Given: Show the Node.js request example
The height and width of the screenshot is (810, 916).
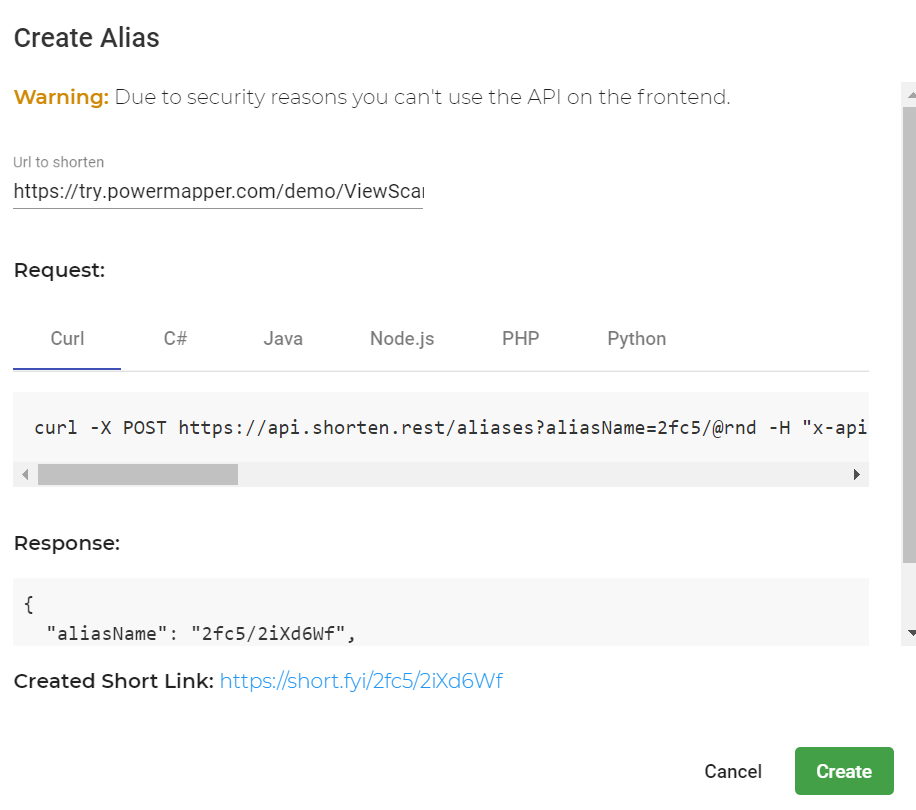Looking at the screenshot, I should (x=402, y=339).
